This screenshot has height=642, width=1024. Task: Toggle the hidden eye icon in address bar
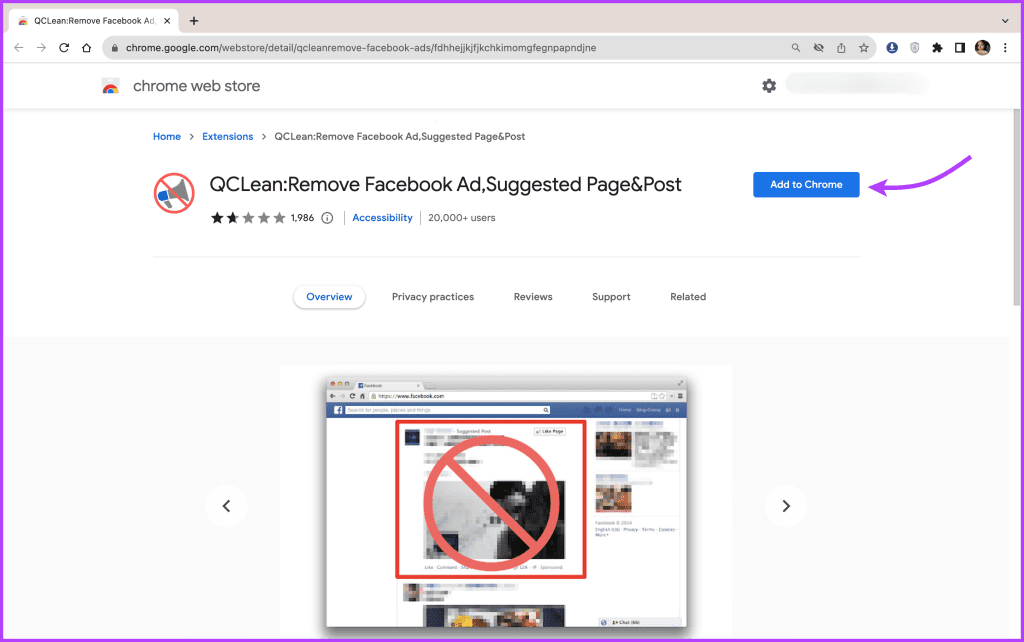[819, 47]
